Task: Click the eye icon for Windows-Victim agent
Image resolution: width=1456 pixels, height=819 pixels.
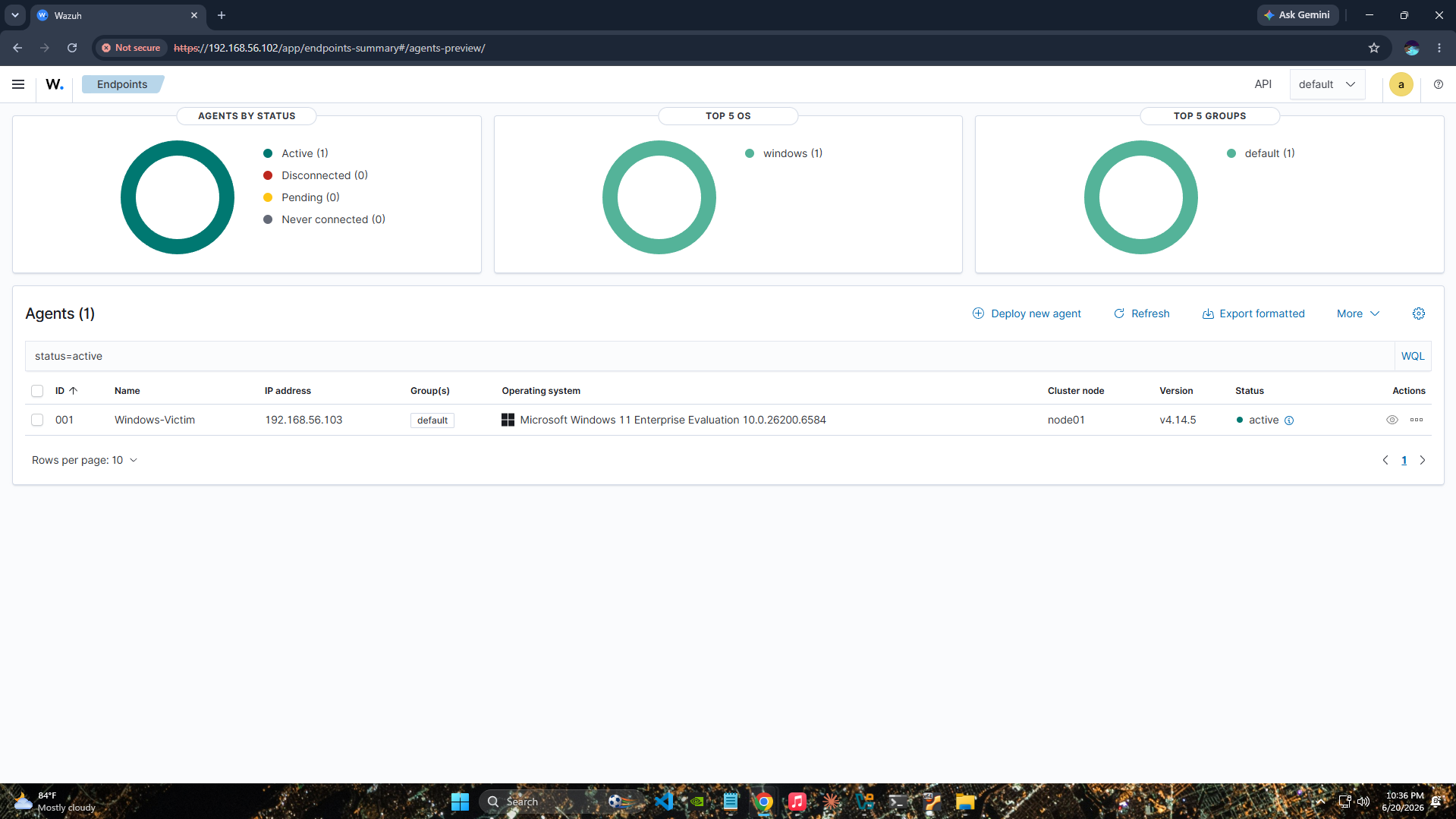Action: [x=1392, y=420]
